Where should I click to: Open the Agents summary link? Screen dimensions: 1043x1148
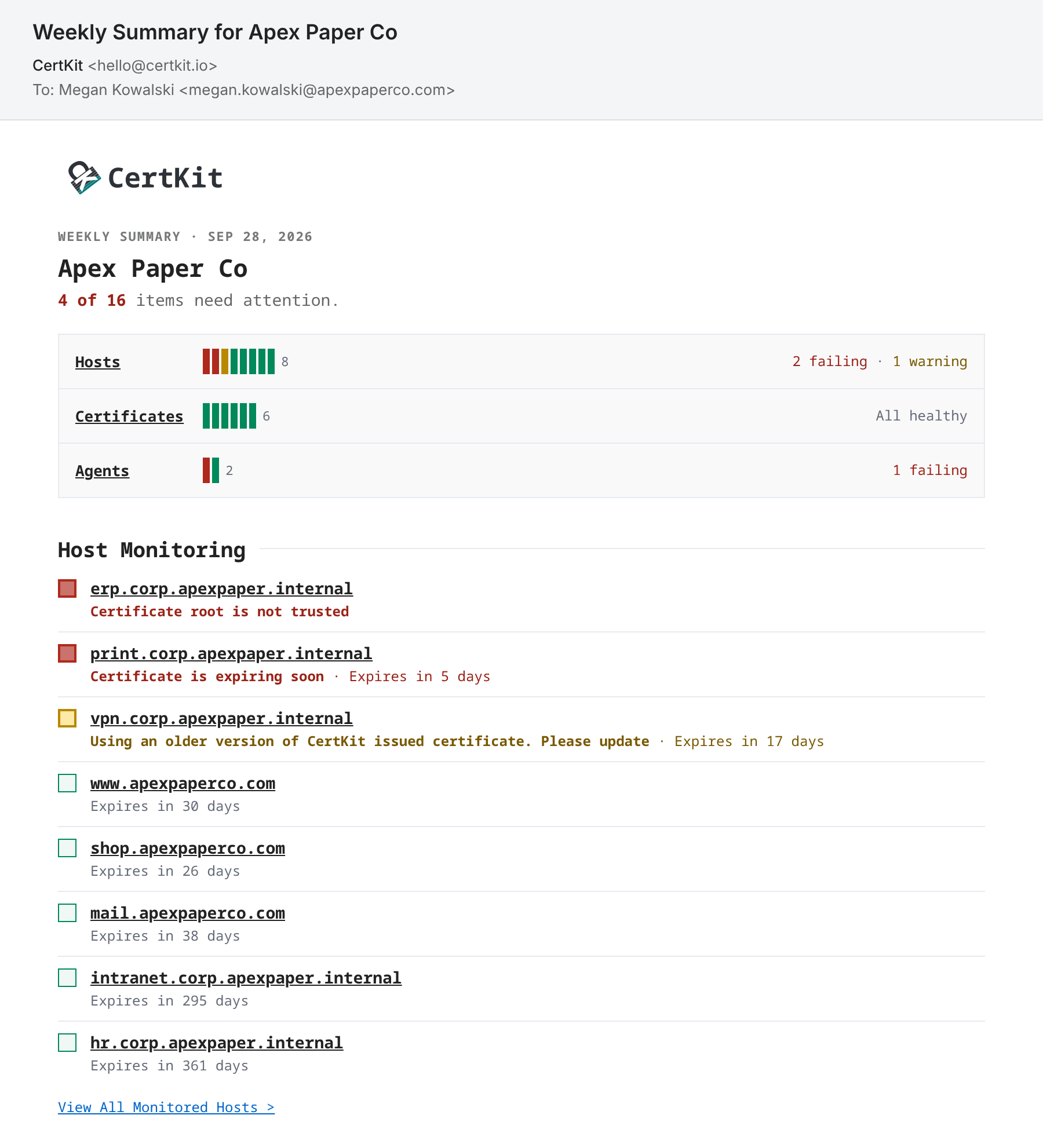pyautogui.click(x=102, y=471)
